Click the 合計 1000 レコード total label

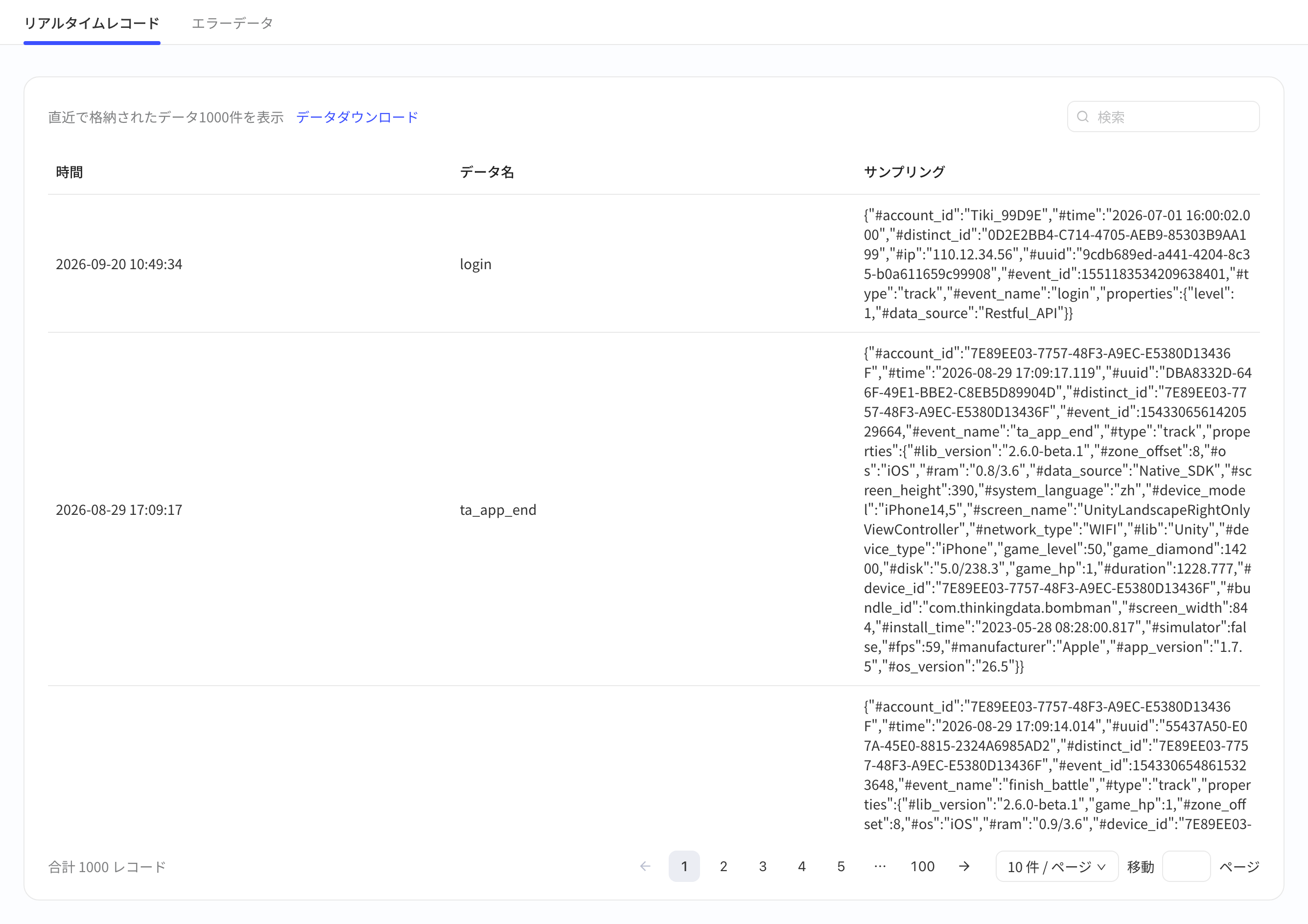(107, 867)
